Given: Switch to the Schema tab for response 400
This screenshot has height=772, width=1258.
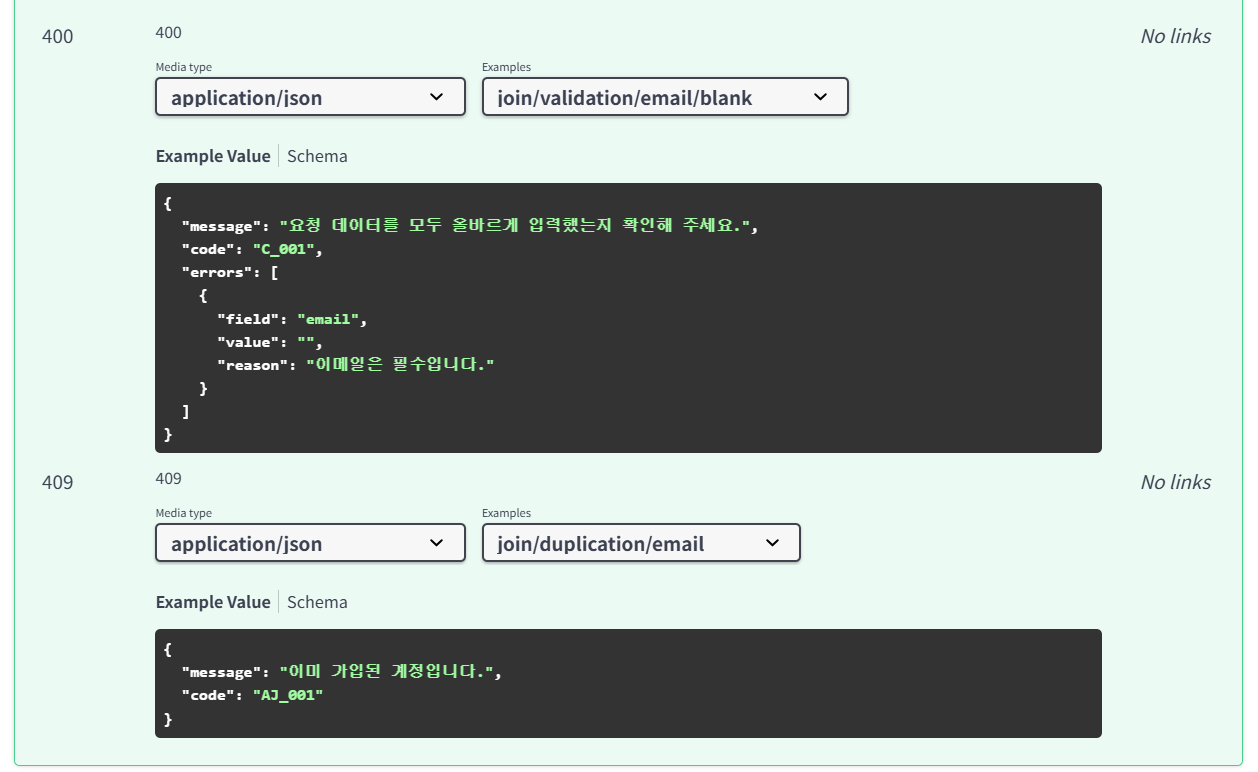Looking at the screenshot, I should tap(316, 155).
